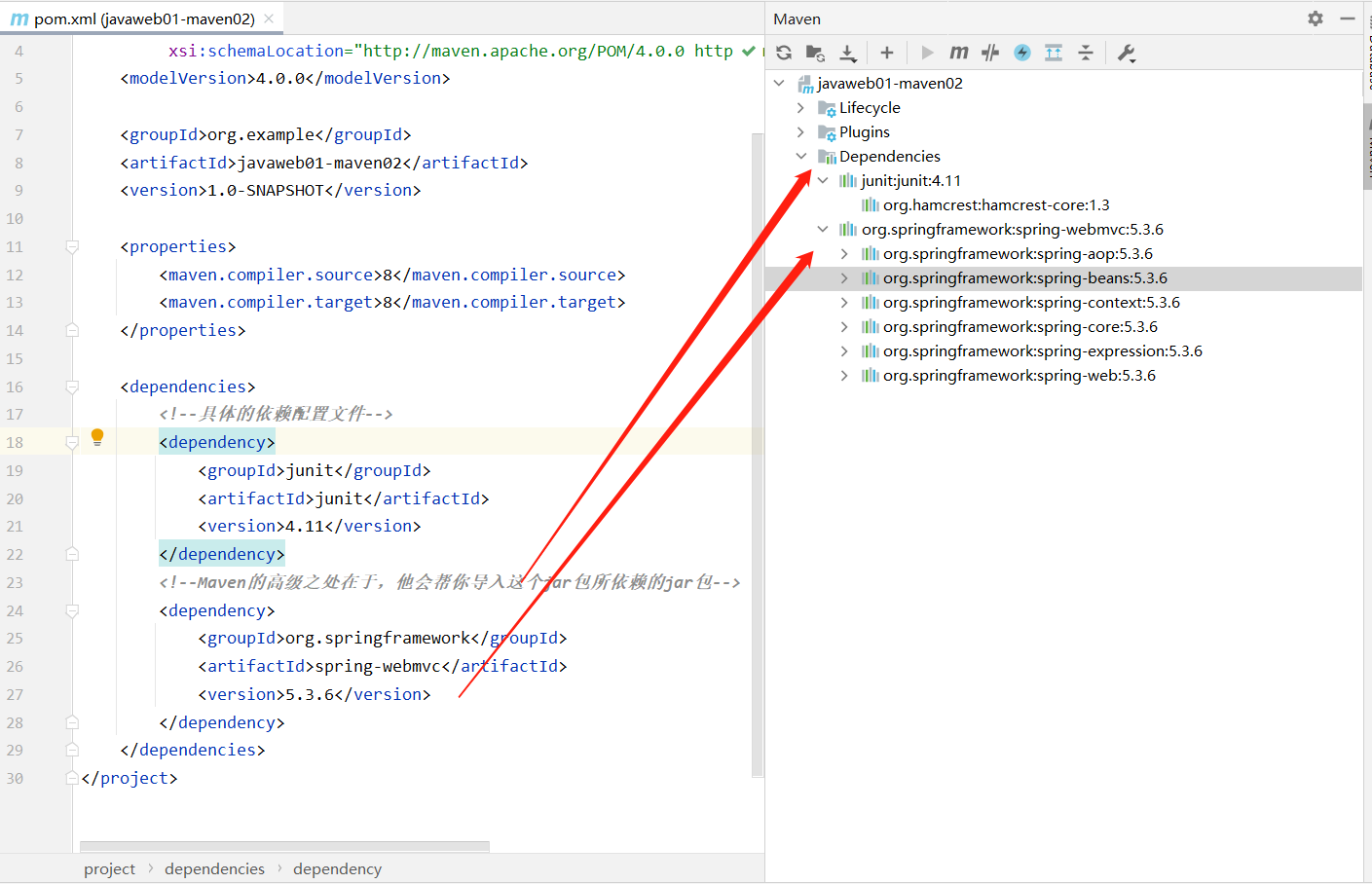This screenshot has height=884, width=1372.
Task: Select spring-beans:5.3.6 tree item
Action: coord(1024,278)
